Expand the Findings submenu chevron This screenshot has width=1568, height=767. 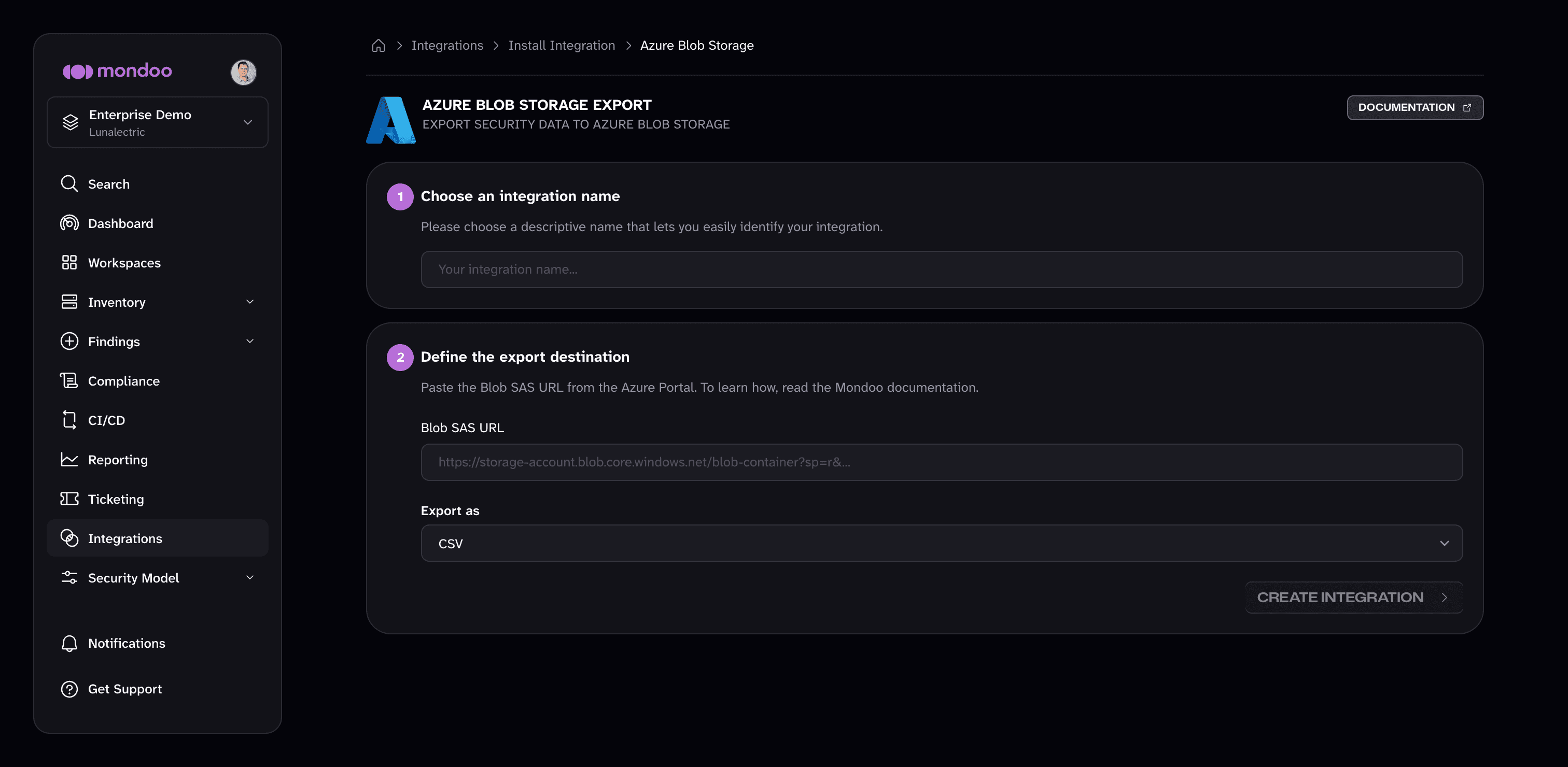(249, 341)
